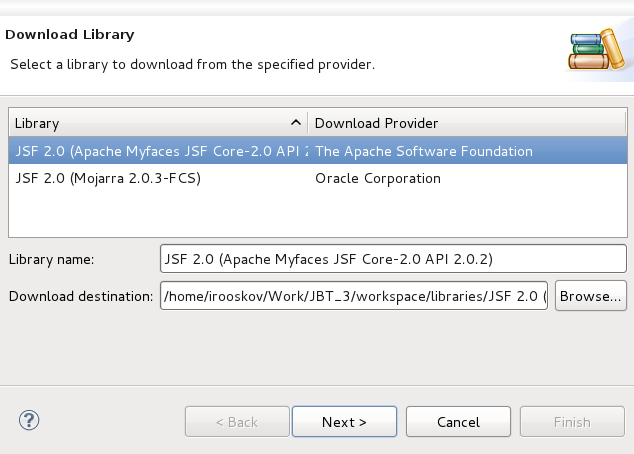Screen dimensions: 634x454
Task: Click The Apache Software Foundation provider cell
Action: 424,151
